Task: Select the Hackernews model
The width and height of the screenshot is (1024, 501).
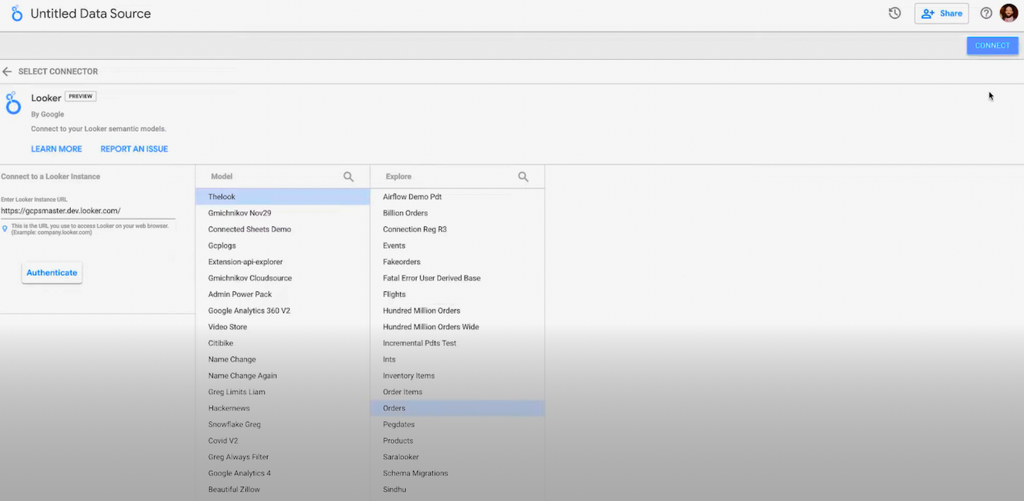Action: (x=282, y=408)
